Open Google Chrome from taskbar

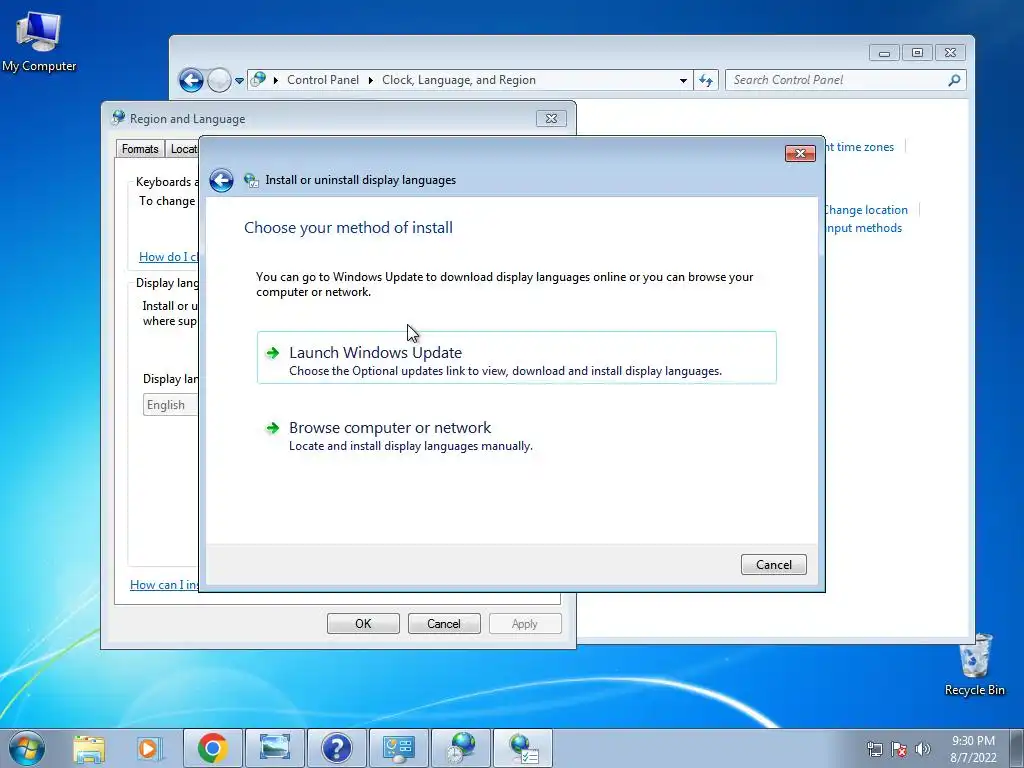[213, 748]
